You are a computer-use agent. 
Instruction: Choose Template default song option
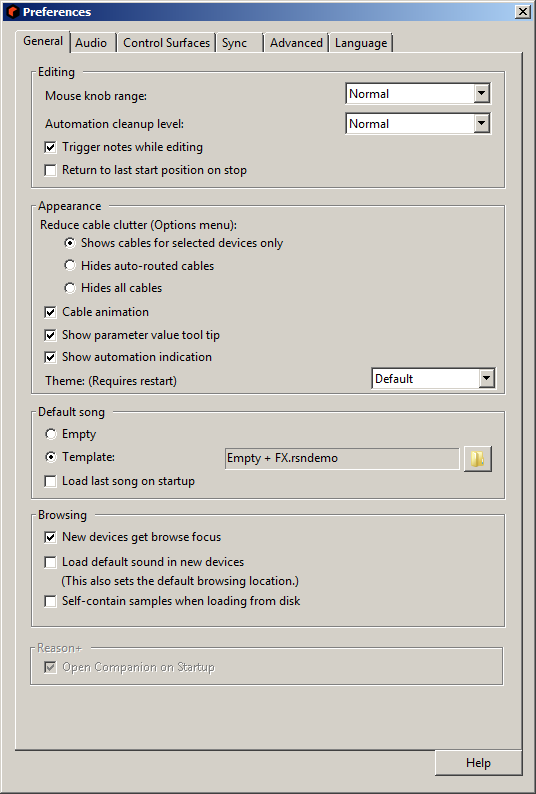click(51, 457)
